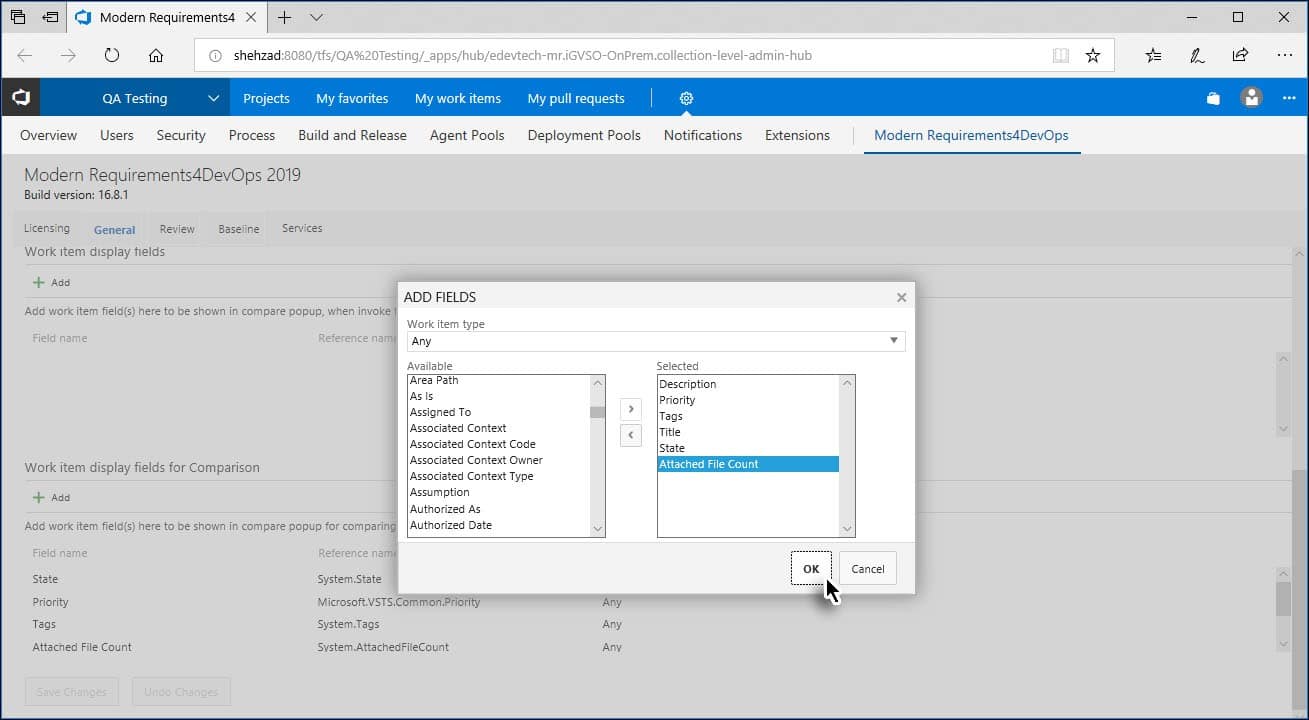The image size is (1309, 720).
Task: Show tab previews chevron
Action: [316, 17]
